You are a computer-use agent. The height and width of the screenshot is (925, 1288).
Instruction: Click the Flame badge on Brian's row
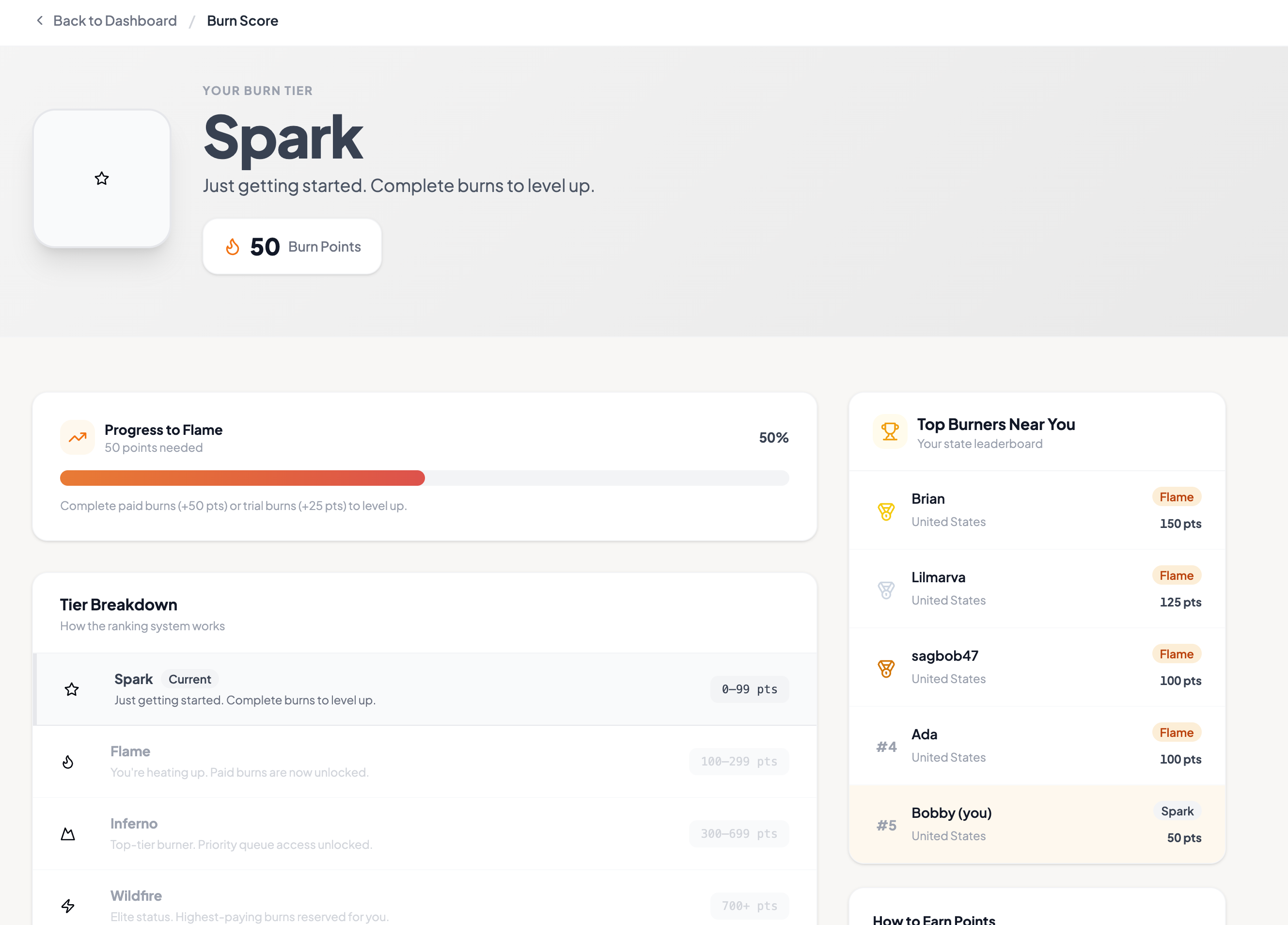click(x=1176, y=497)
